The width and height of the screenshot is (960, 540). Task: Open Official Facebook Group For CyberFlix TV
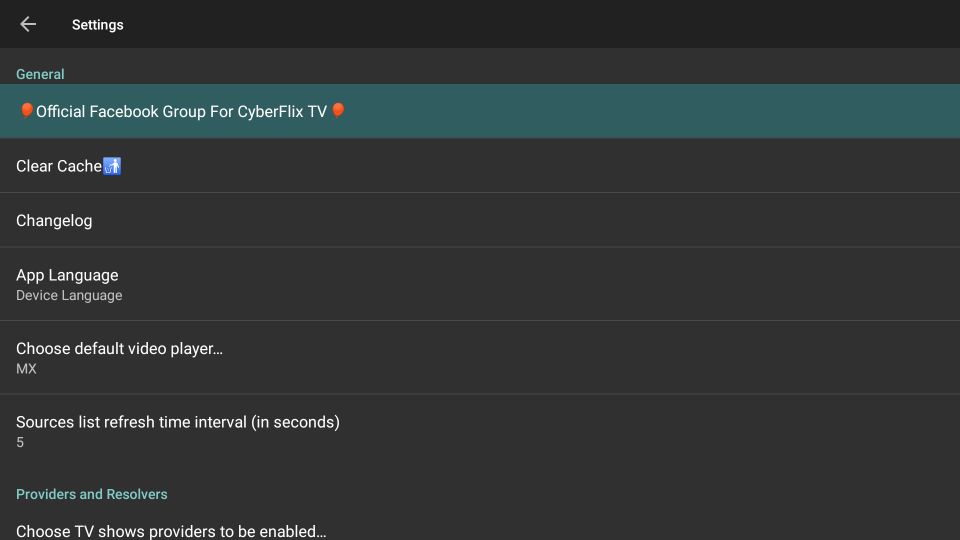[x=480, y=111]
